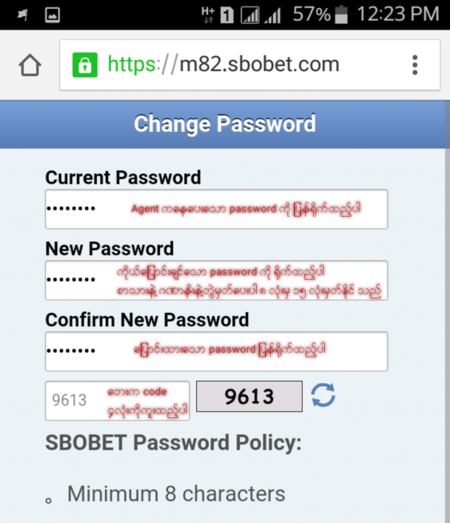The width and height of the screenshot is (450, 523).
Task: Tap the SBOBET Password Policy heading
Action: click(173, 443)
